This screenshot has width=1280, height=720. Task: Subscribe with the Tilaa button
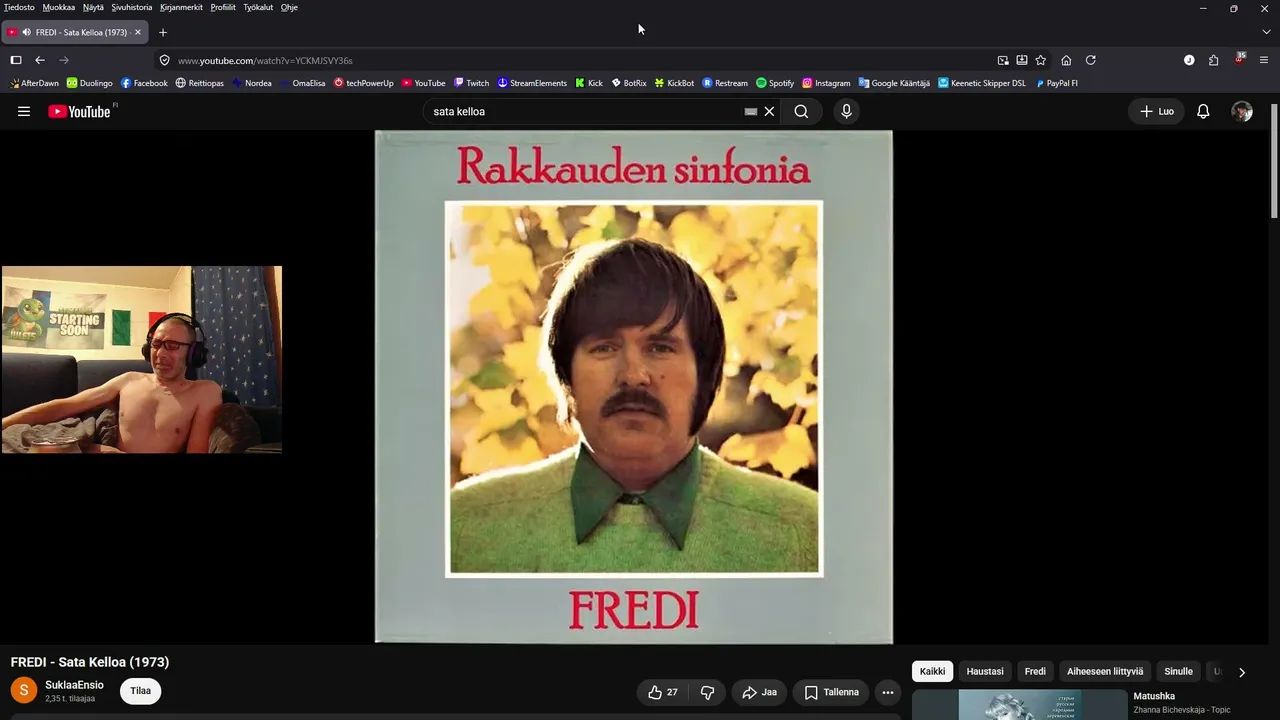click(x=141, y=691)
